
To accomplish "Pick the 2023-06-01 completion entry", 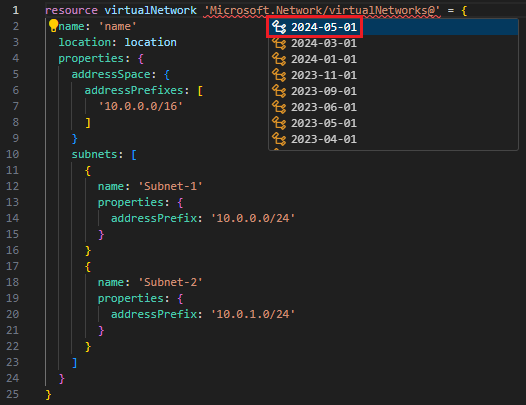I will pyautogui.click(x=393, y=107).
